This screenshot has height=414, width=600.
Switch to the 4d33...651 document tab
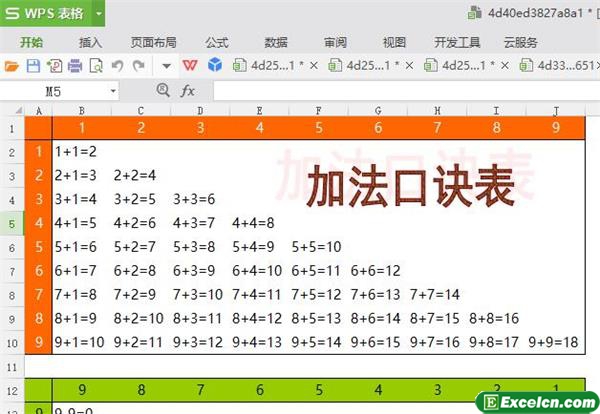559,65
